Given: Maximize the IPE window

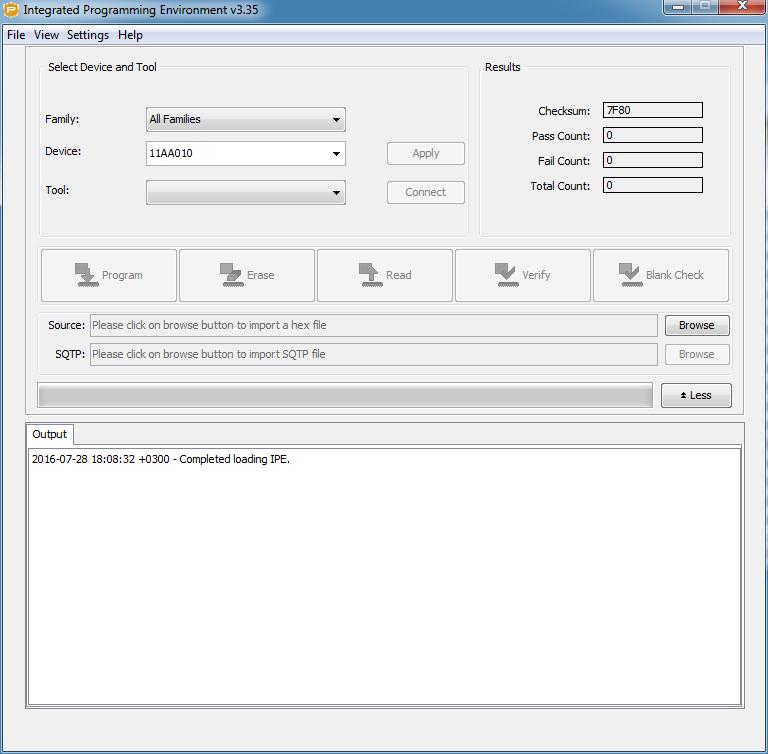Looking at the screenshot, I should [x=705, y=7].
